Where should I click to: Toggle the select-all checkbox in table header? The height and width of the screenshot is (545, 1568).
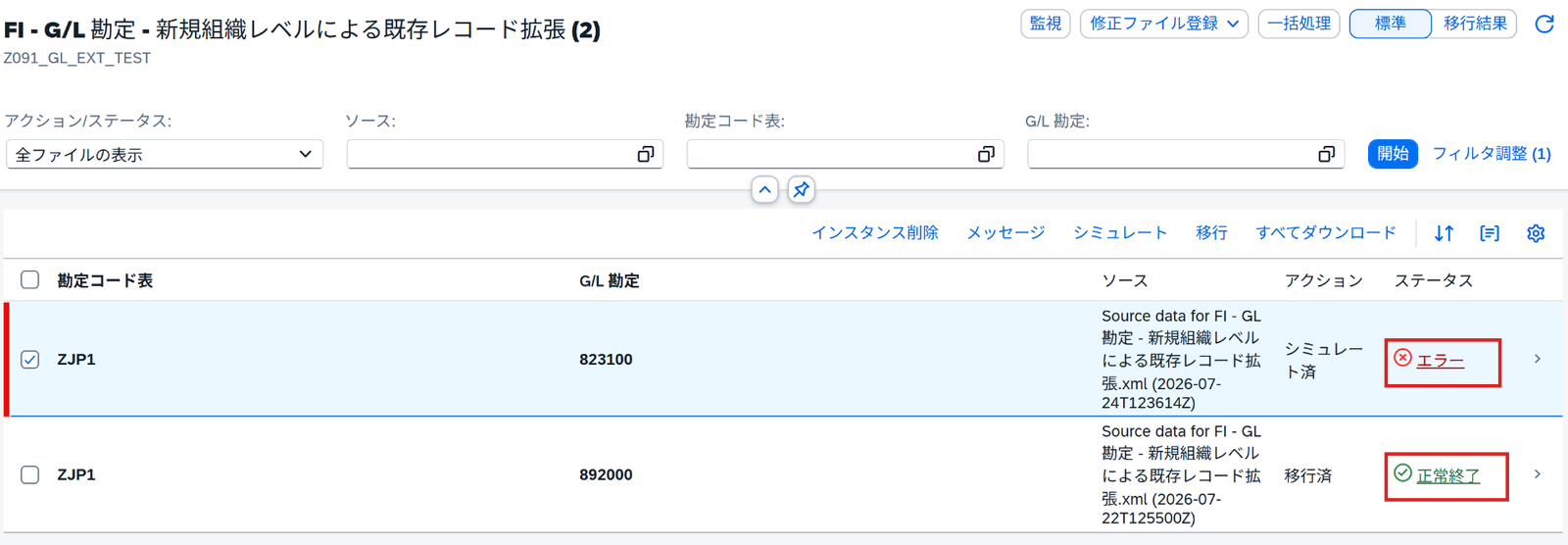click(x=30, y=280)
